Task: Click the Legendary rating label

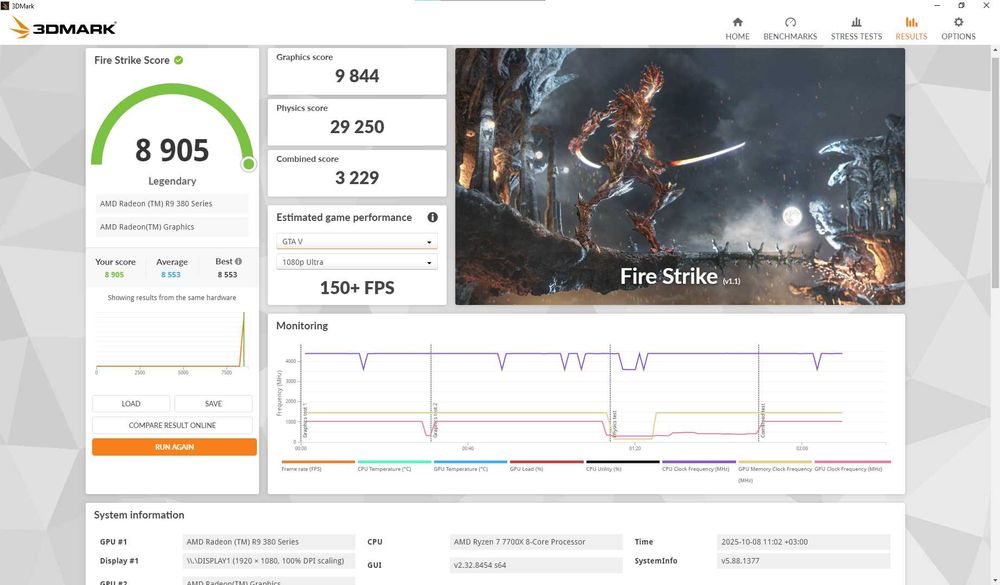Action: (172, 181)
